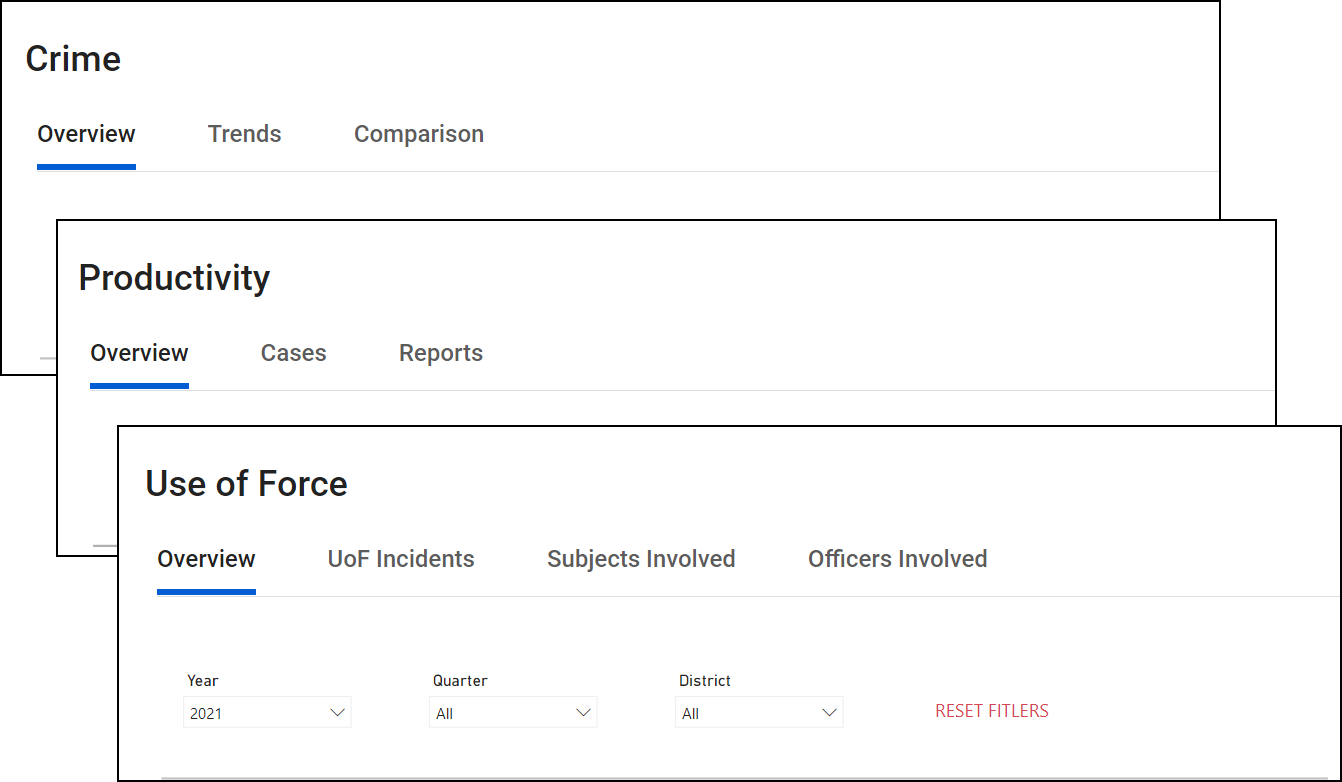The image size is (1342, 782).
Task: Select the Use of Force Overview tab
Action: click(206, 559)
